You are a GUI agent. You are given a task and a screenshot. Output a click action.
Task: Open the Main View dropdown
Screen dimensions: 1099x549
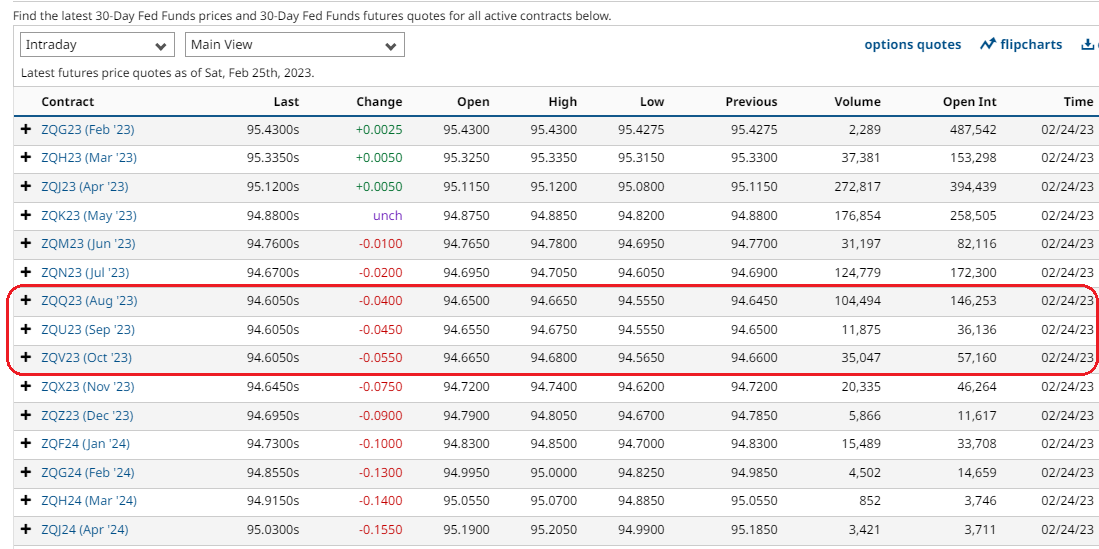click(294, 45)
